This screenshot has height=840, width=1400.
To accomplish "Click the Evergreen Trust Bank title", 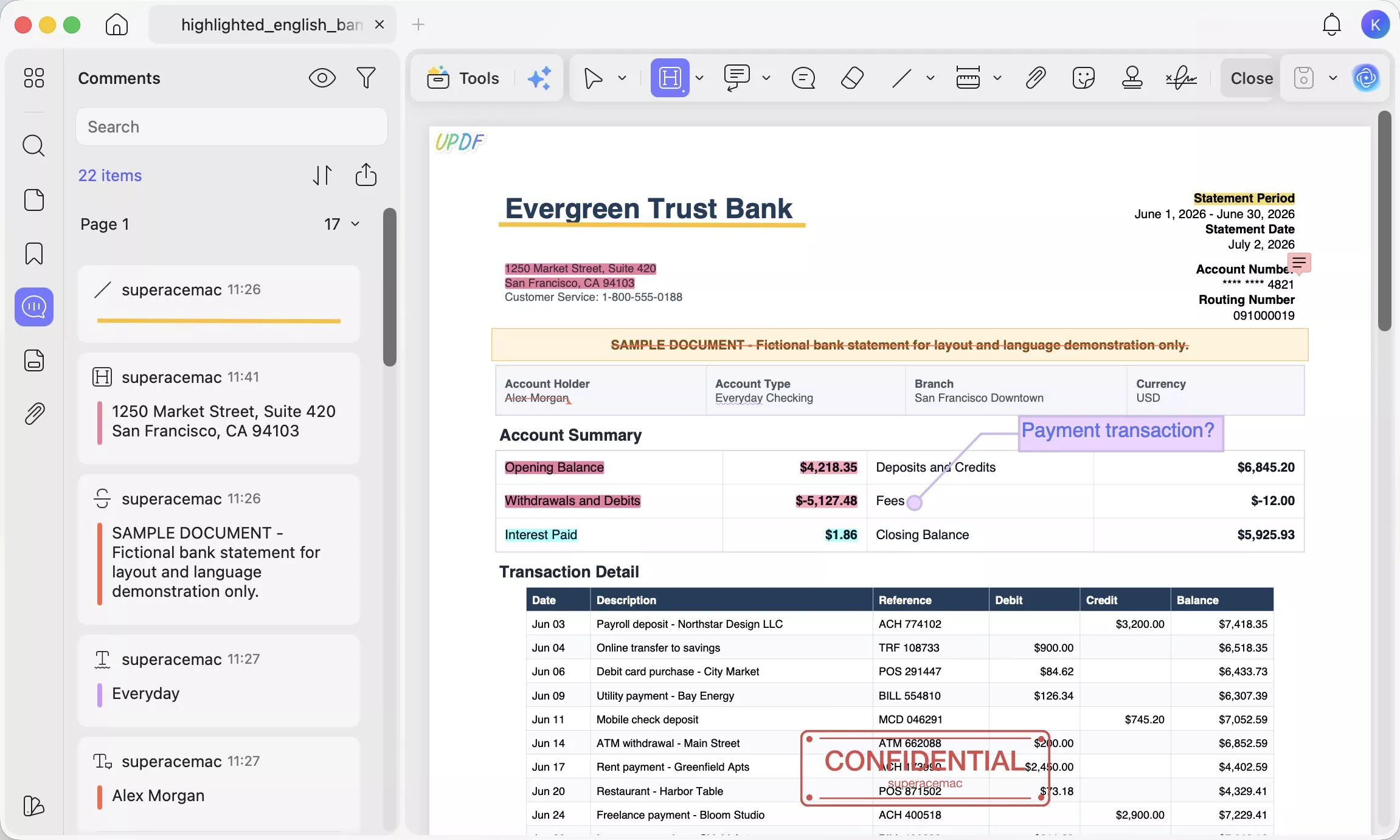I will click(649, 208).
